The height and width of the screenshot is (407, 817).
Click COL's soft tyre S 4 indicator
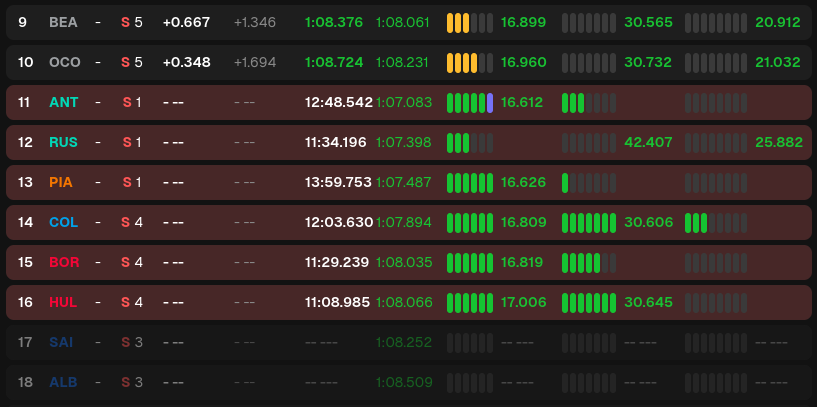point(132,223)
